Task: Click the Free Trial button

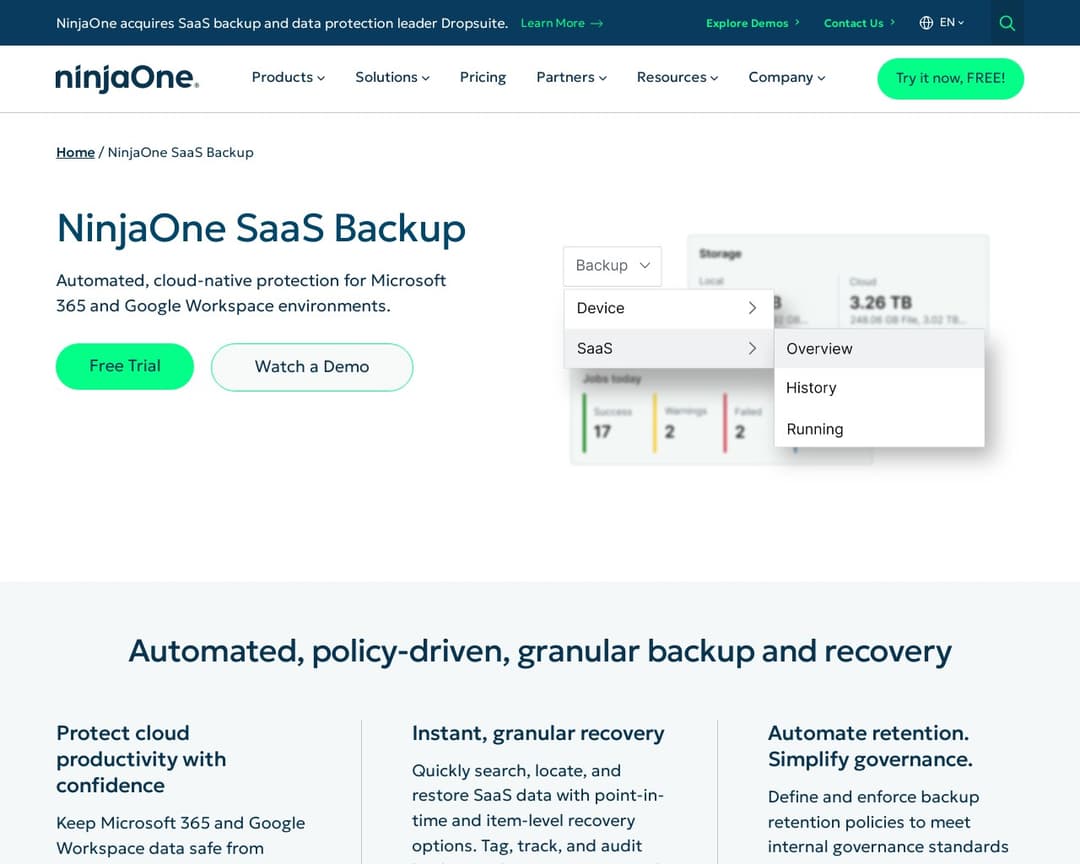Action: tap(125, 366)
